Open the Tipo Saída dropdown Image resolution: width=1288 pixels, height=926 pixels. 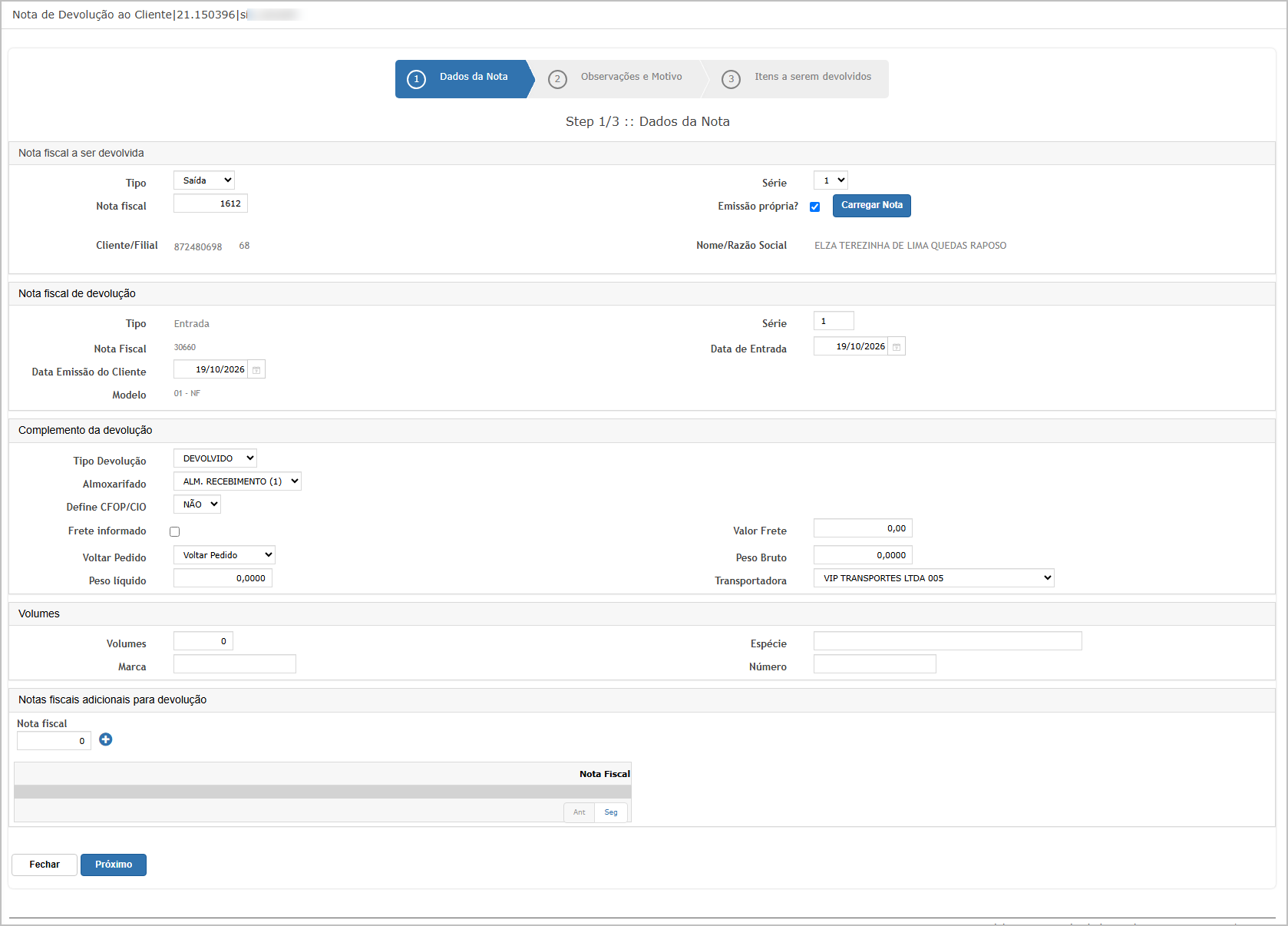tap(204, 180)
